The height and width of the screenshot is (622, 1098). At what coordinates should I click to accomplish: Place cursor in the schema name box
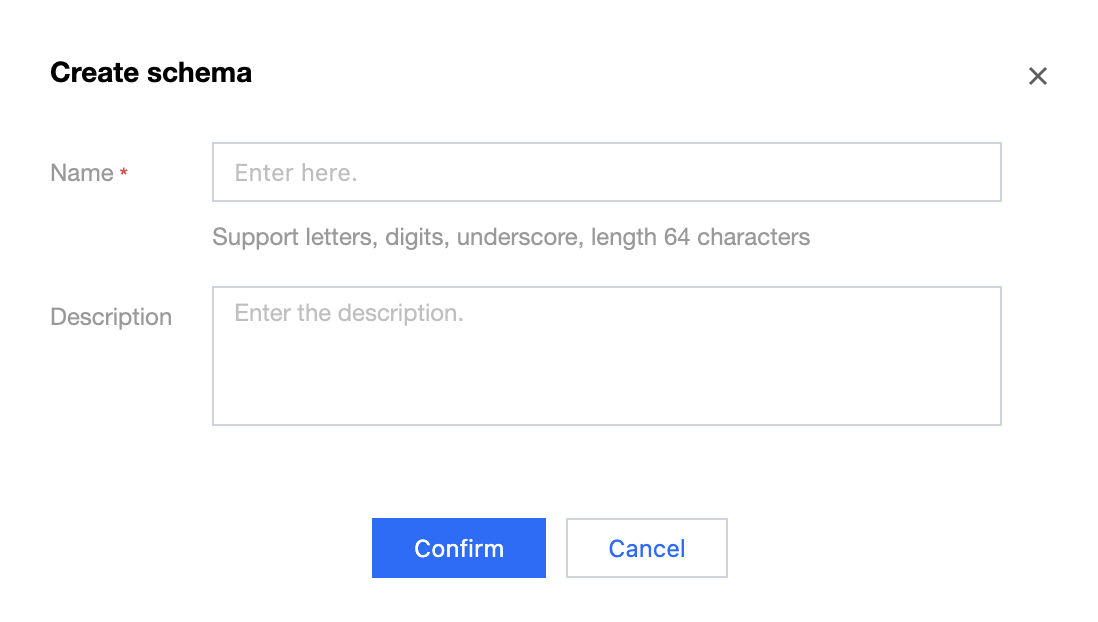point(606,172)
